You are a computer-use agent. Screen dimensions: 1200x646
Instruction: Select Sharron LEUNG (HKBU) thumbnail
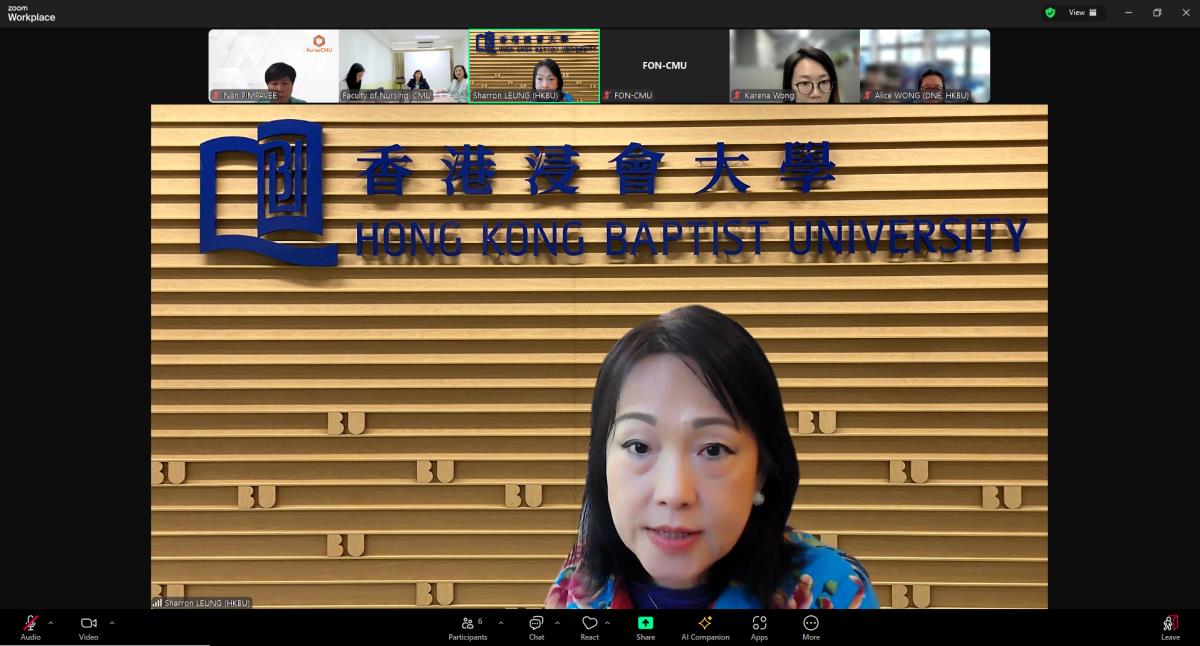point(534,66)
